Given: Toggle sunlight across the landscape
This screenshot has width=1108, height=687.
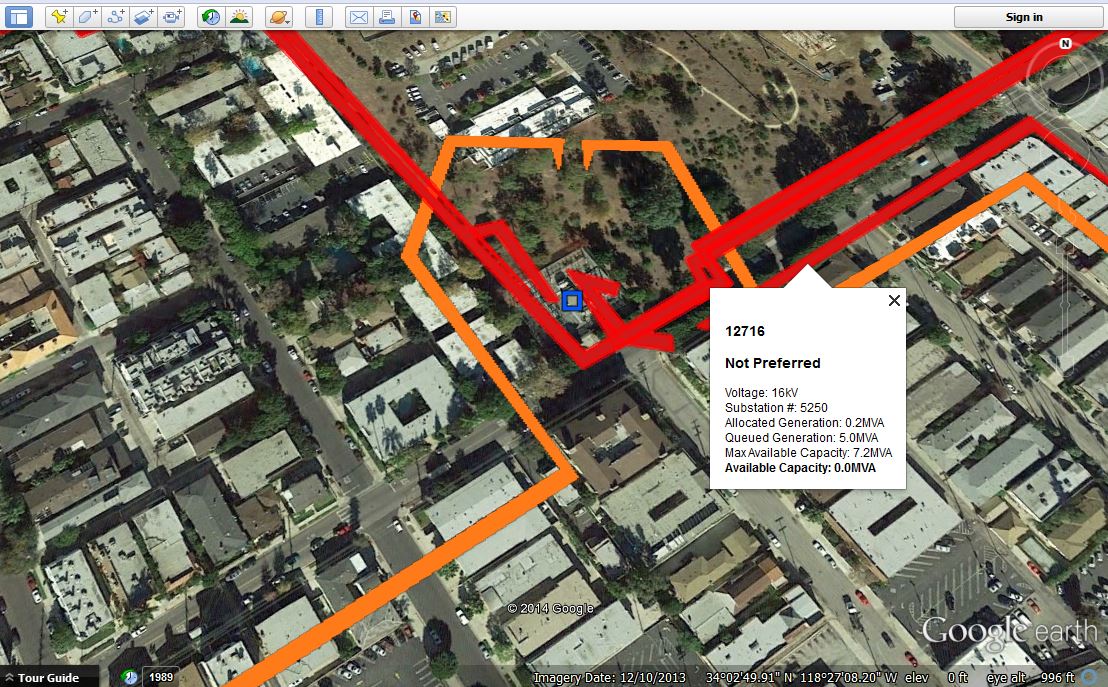Looking at the screenshot, I should pos(239,17).
